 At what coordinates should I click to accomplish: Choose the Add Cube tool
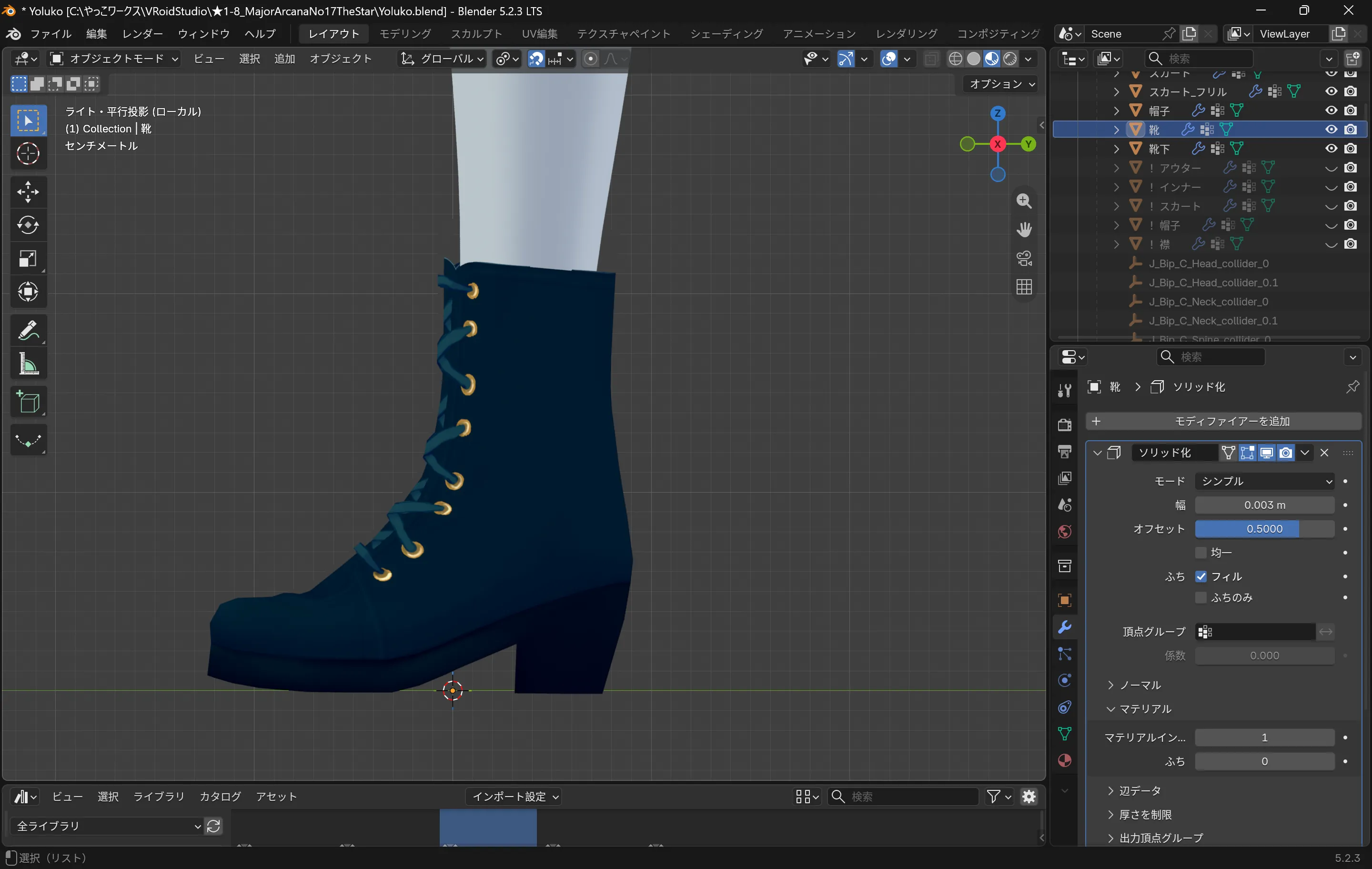tap(28, 402)
